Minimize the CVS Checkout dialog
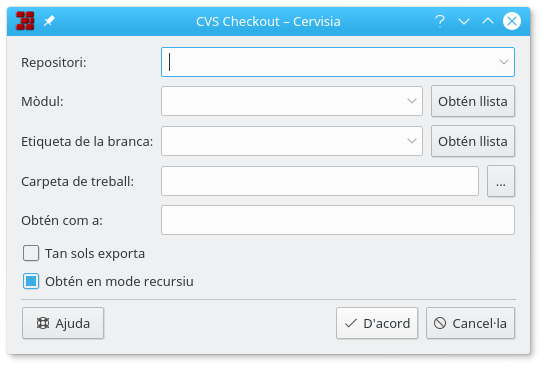 [x=464, y=21]
